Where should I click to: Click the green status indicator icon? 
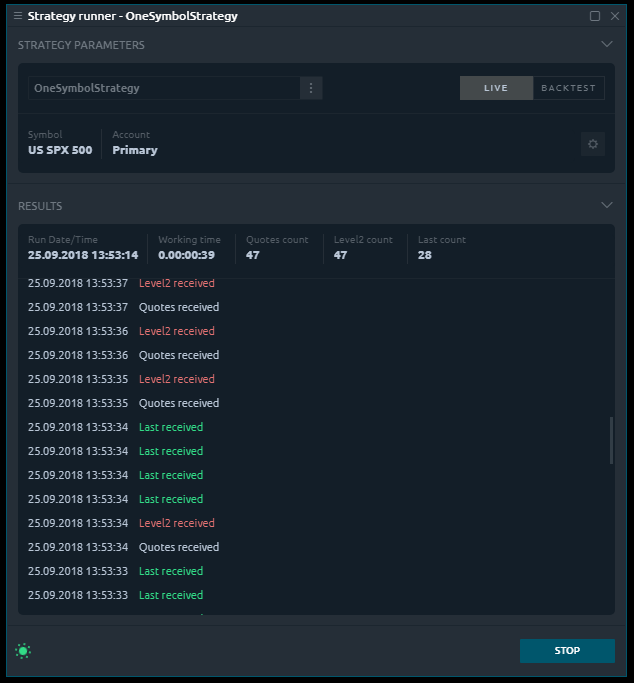coord(23,651)
